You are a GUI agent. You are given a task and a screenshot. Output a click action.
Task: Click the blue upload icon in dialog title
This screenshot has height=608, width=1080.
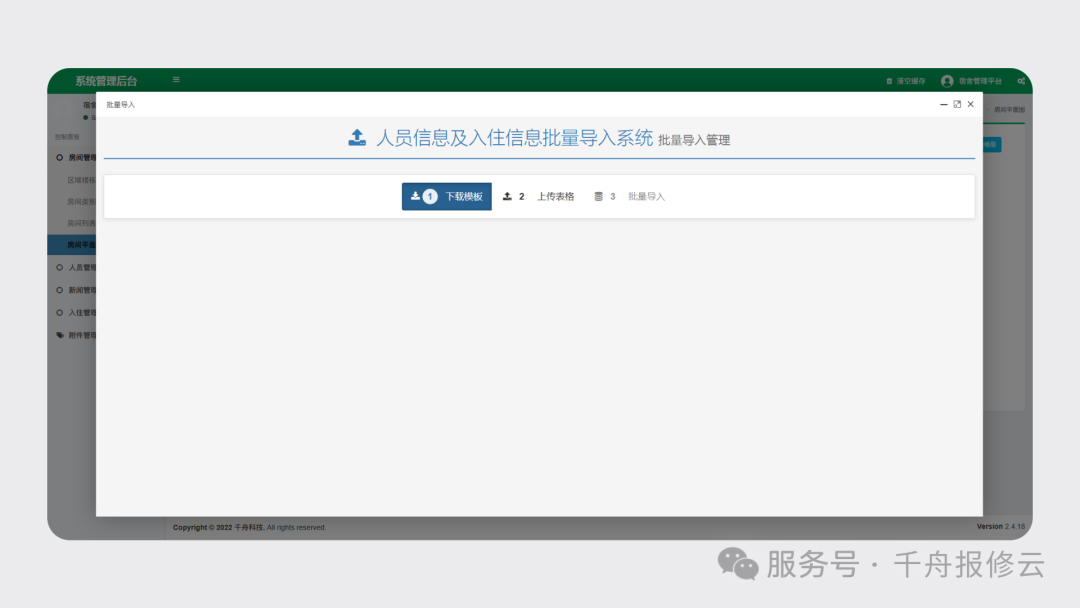click(x=358, y=137)
